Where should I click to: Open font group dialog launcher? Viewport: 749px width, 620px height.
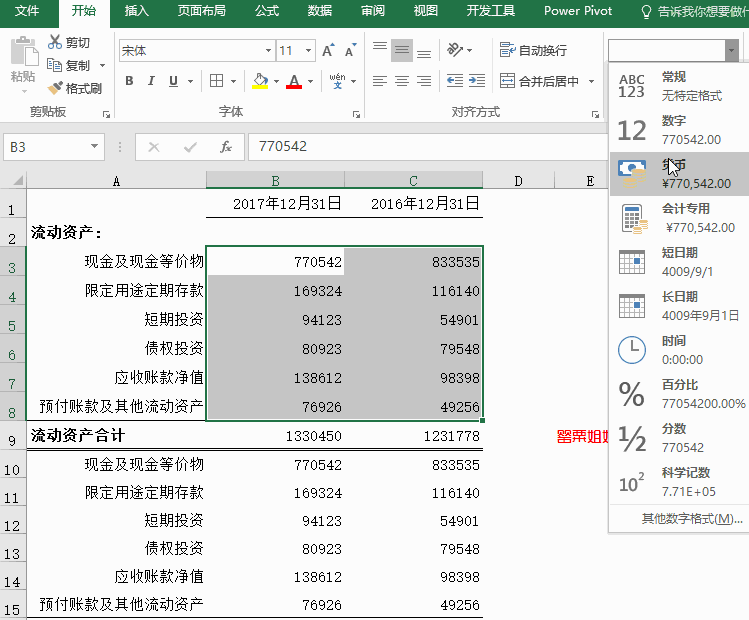click(x=356, y=114)
